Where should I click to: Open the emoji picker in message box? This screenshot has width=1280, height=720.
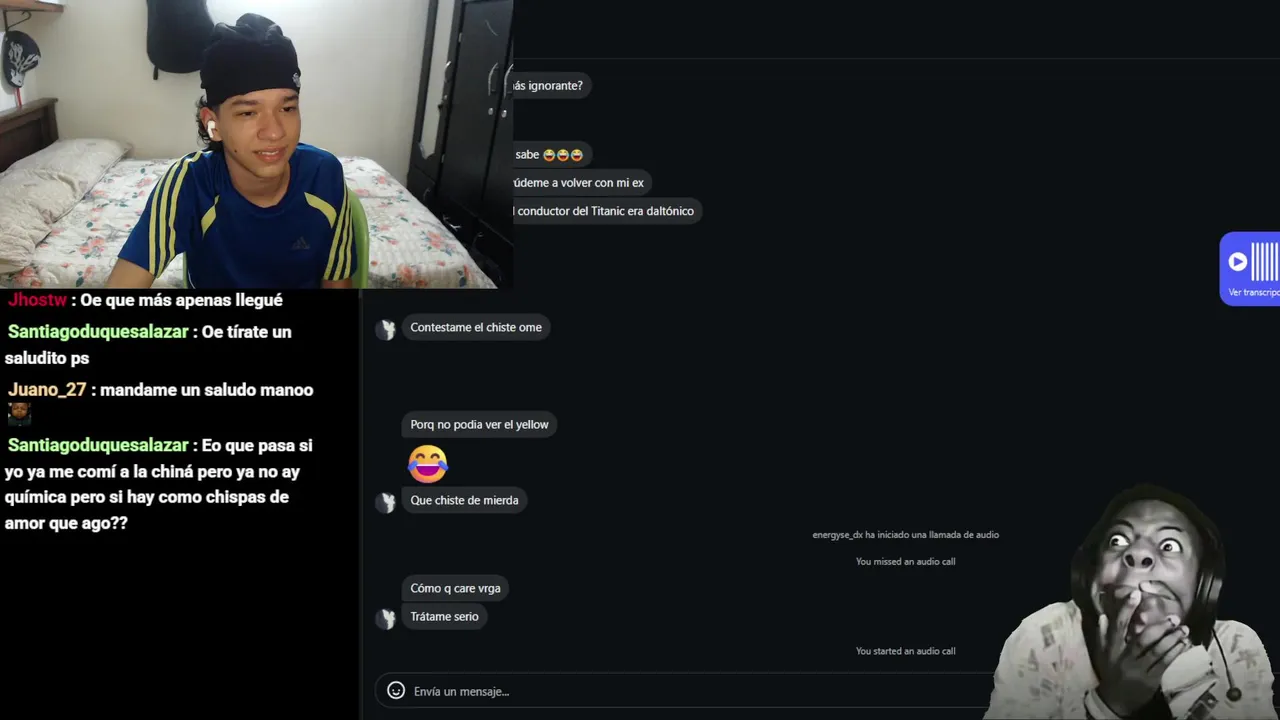pyautogui.click(x=396, y=690)
